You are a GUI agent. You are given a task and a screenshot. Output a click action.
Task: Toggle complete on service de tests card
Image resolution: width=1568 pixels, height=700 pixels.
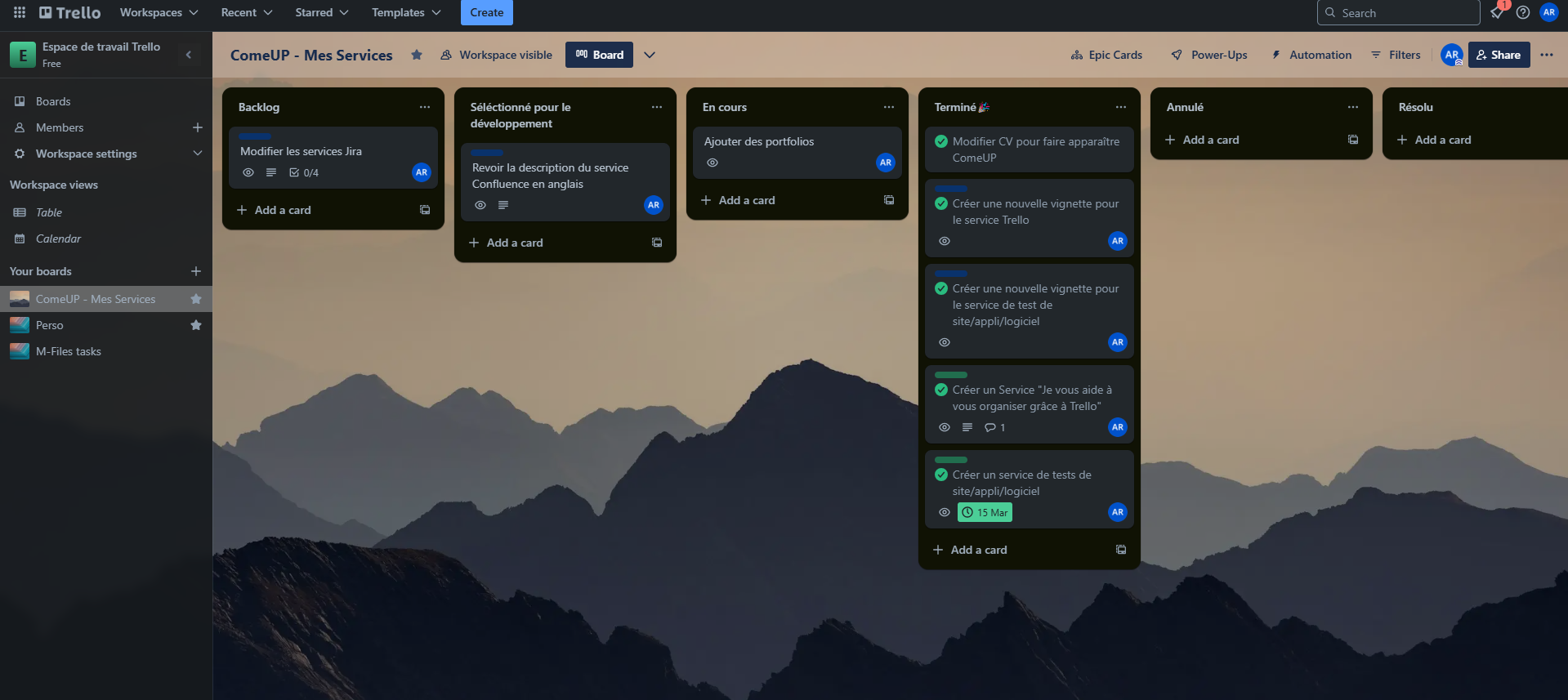(941, 475)
